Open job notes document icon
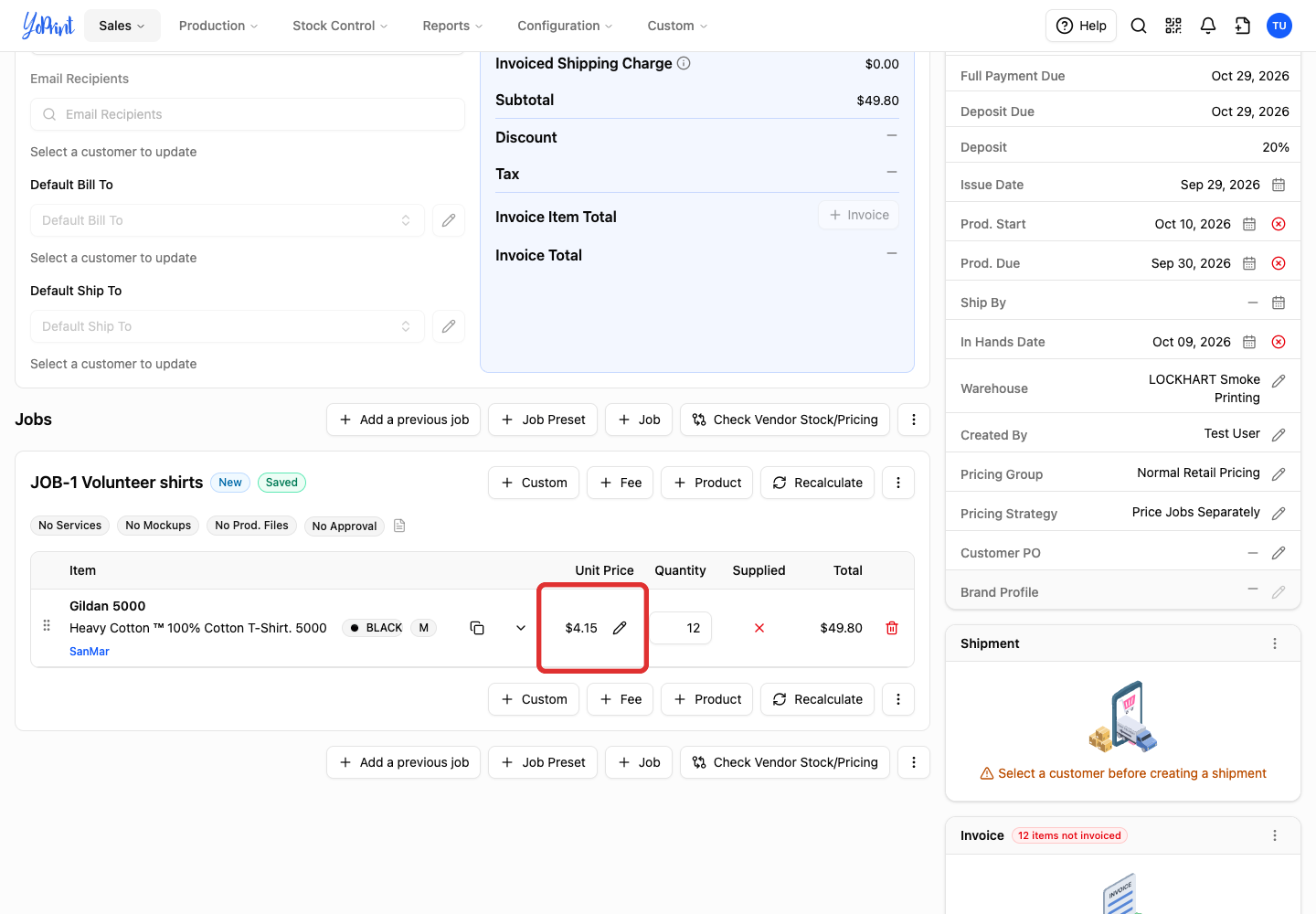The height and width of the screenshot is (914, 1316). (399, 526)
